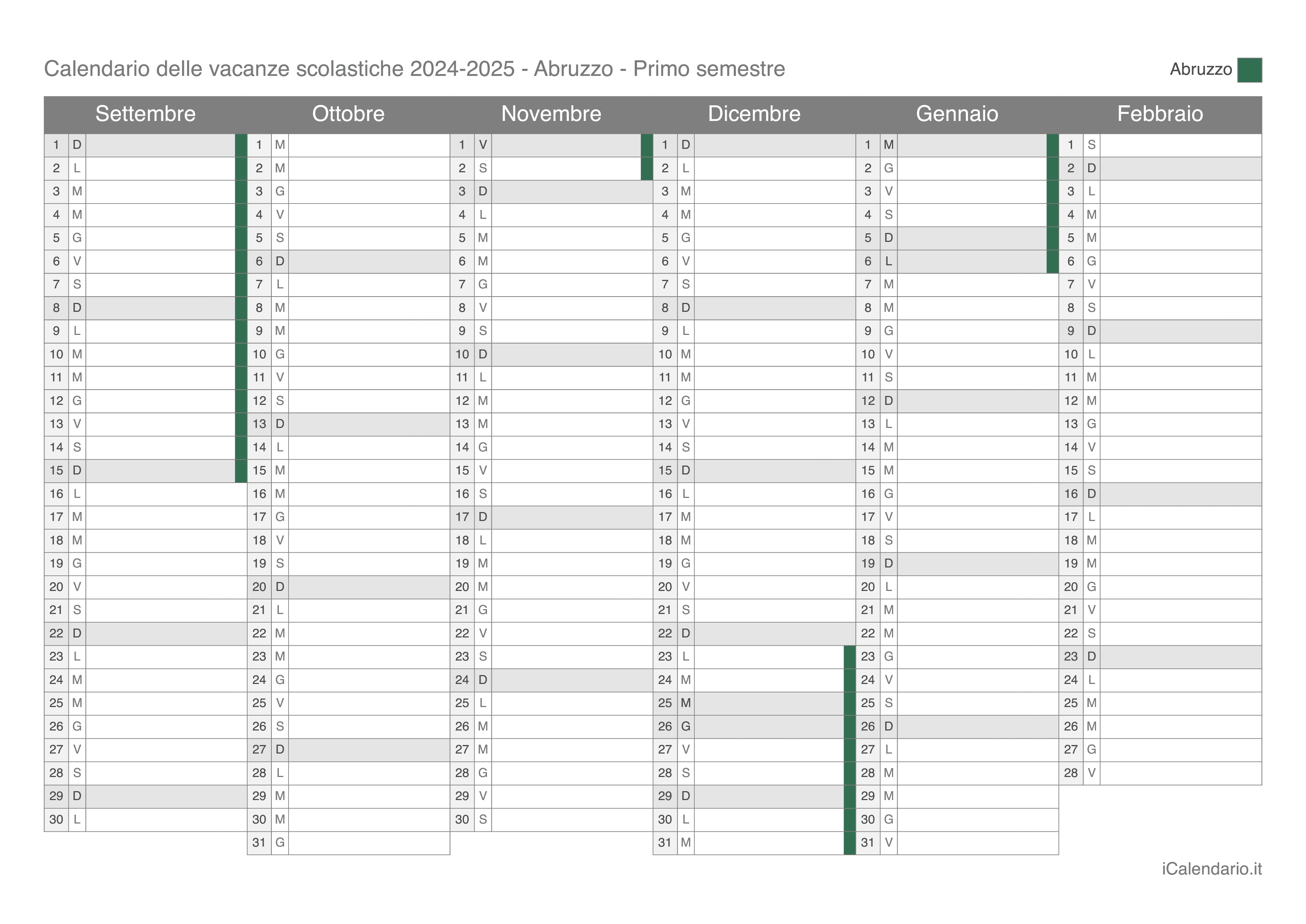Click day 17 number in Novembre
The width and height of the screenshot is (1306, 924).
462,517
